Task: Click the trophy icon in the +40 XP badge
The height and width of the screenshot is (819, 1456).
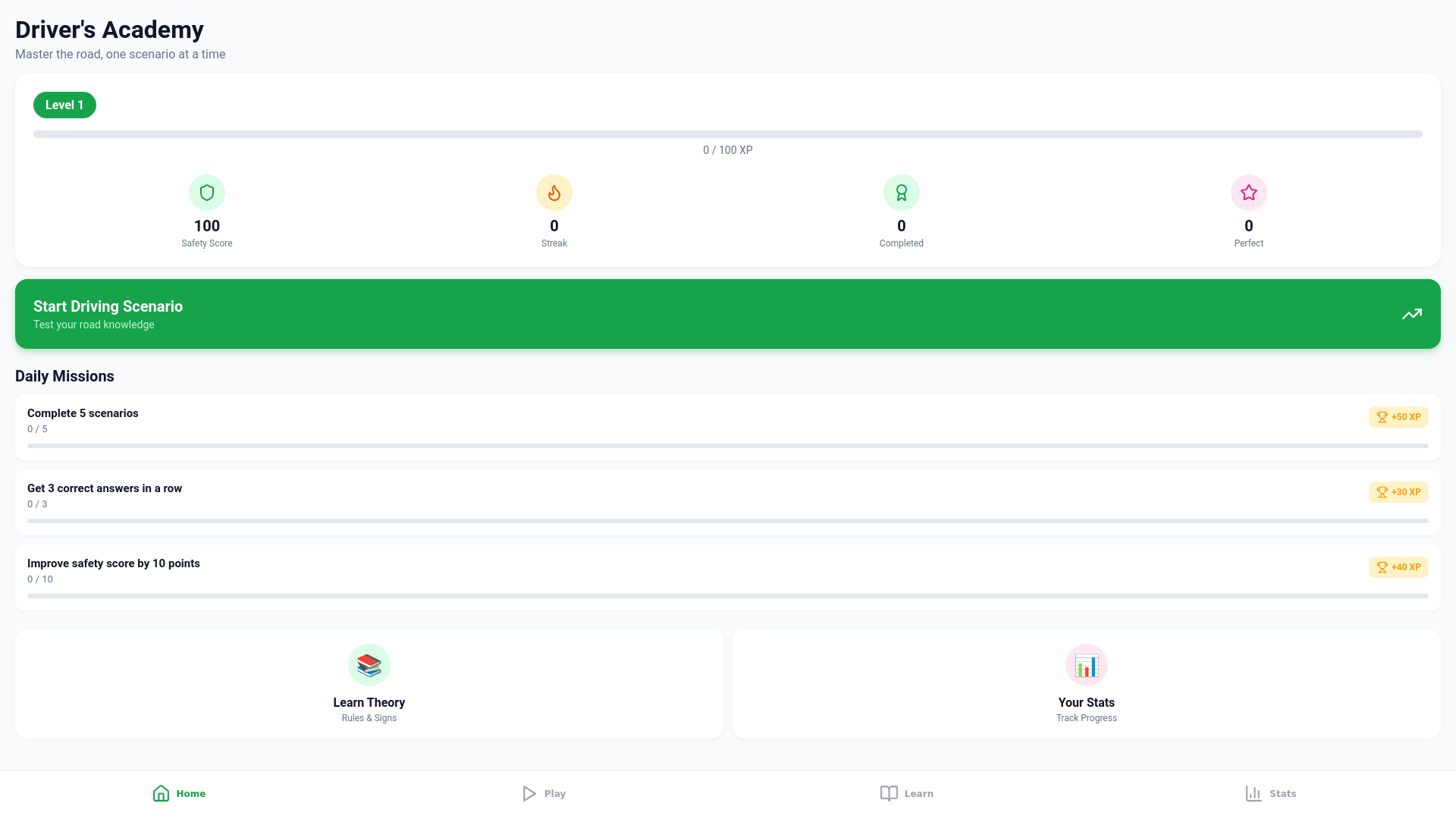Action: [1382, 567]
